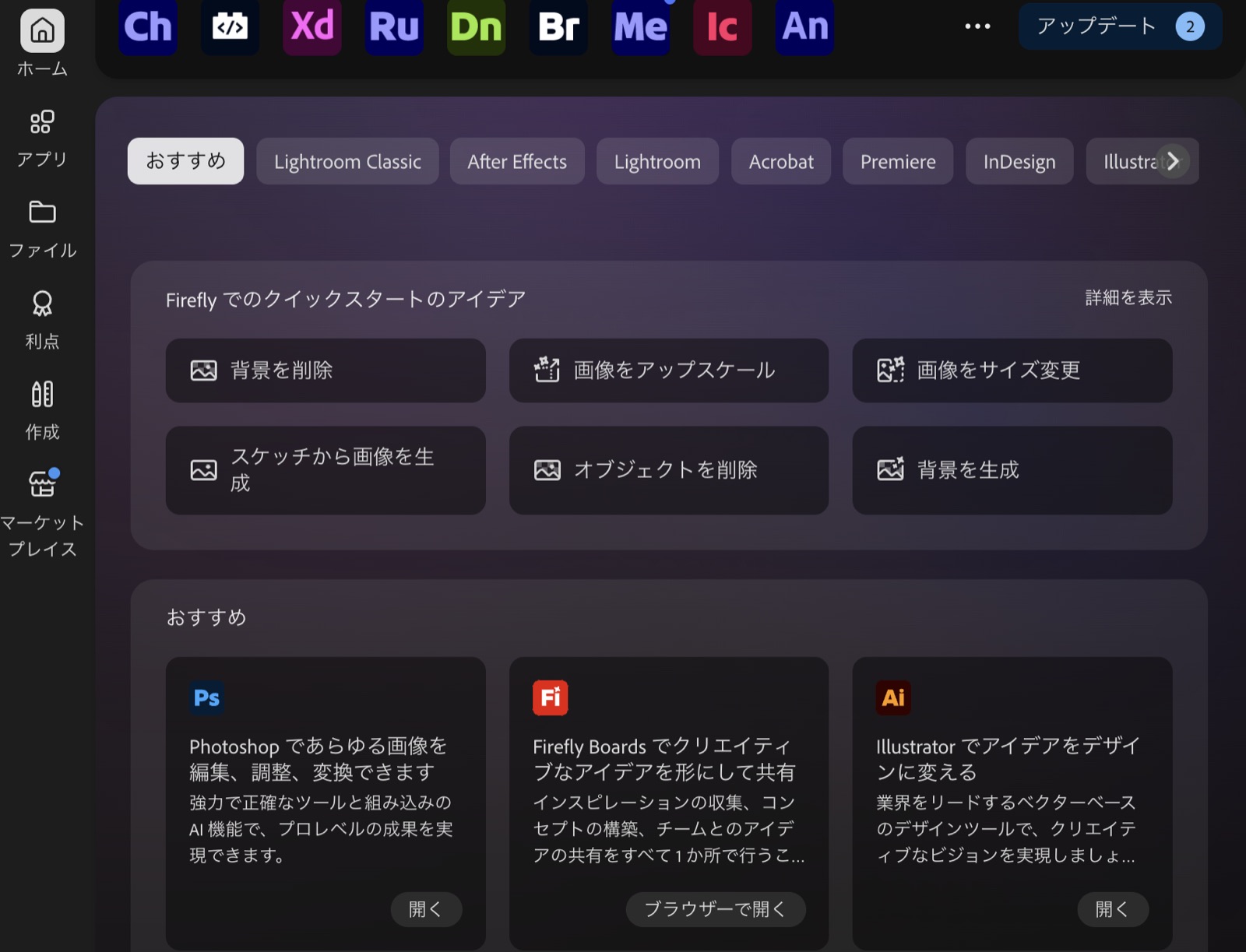The height and width of the screenshot is (952, 1246).
Task: Start the 背景を生成 quick action
Action: [x=1012, y=470]
